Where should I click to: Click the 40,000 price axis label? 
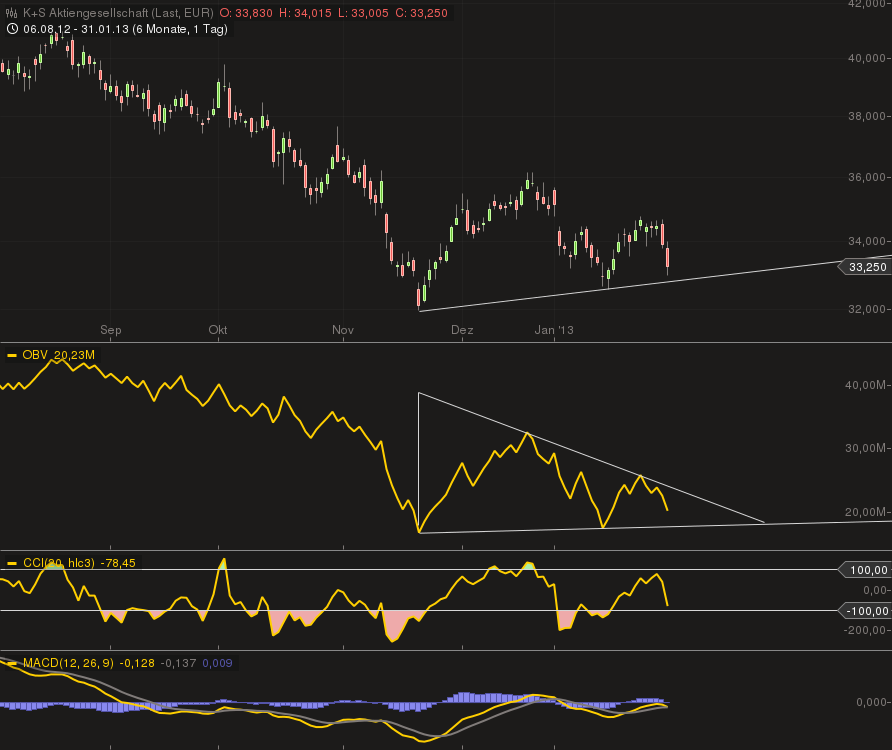[x=867, y=58]
